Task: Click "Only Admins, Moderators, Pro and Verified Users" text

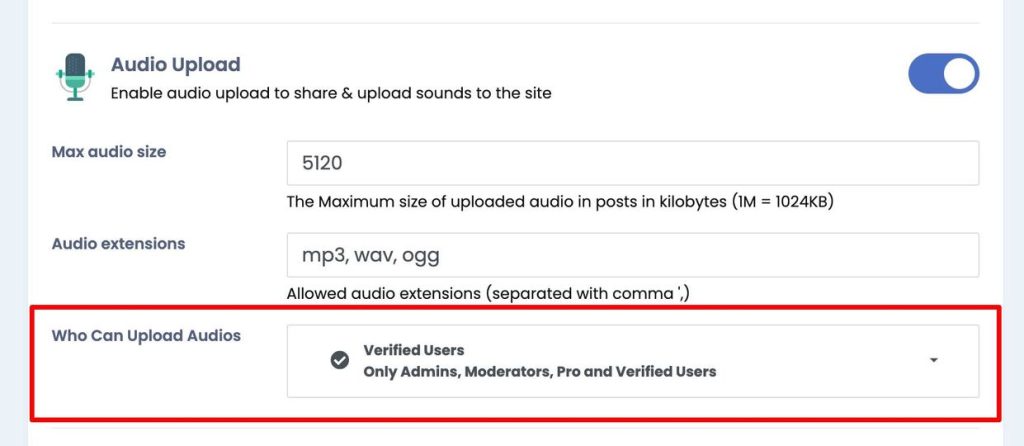Action: (540, 372)
